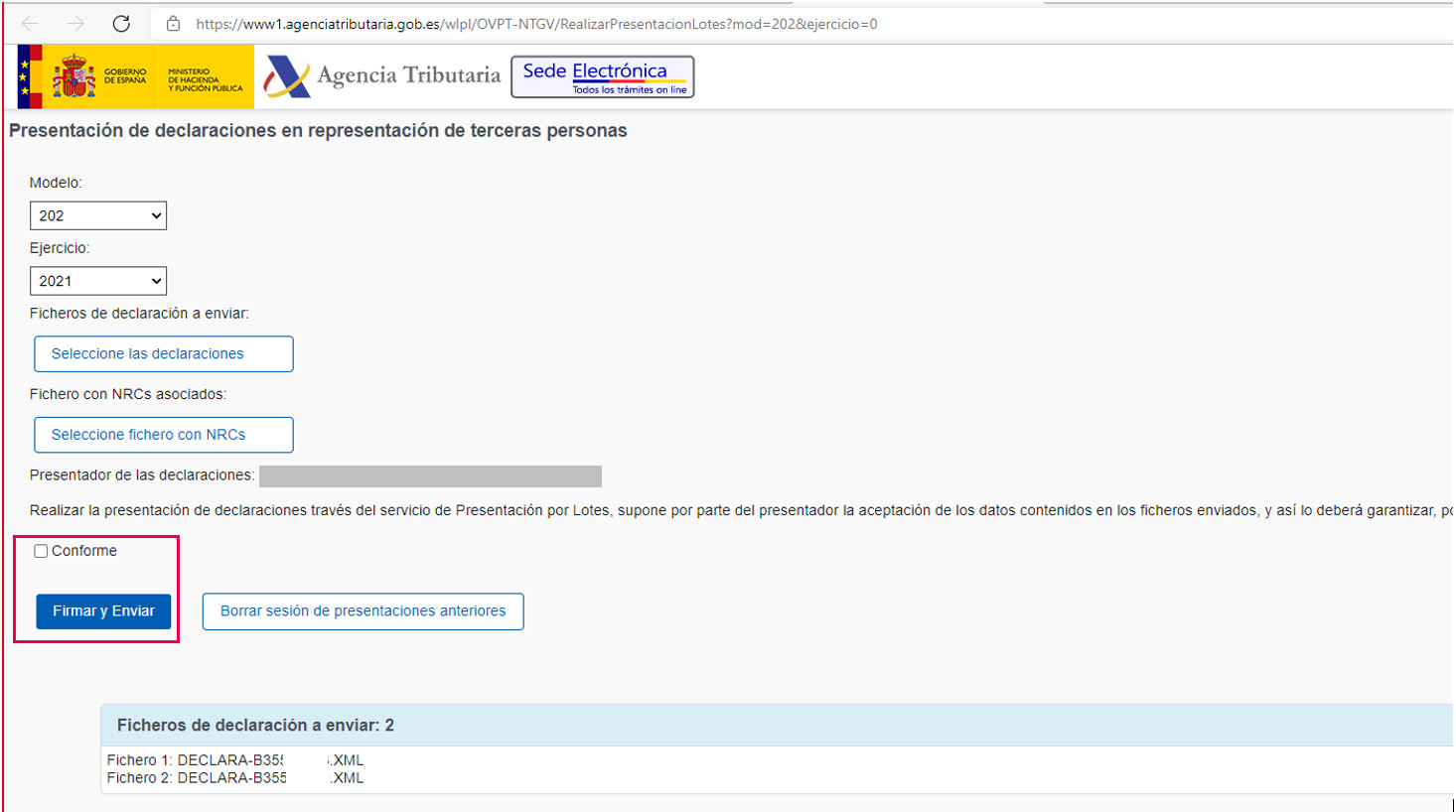Click the site security lock icon
Image resolution: width=1456 pixels, height=812 pixels.
click(174, 24)
